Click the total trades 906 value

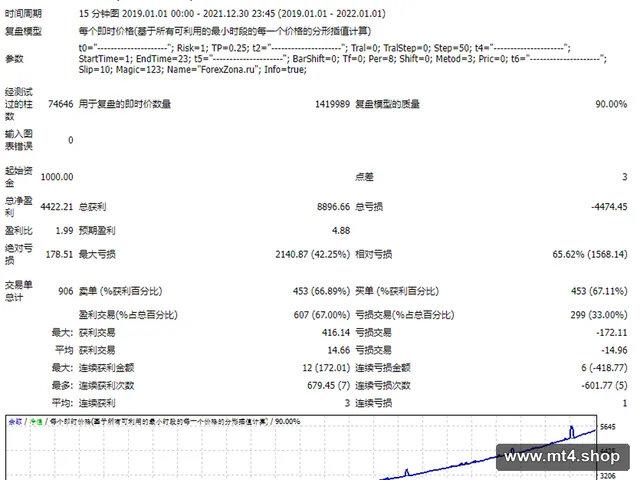66,291
